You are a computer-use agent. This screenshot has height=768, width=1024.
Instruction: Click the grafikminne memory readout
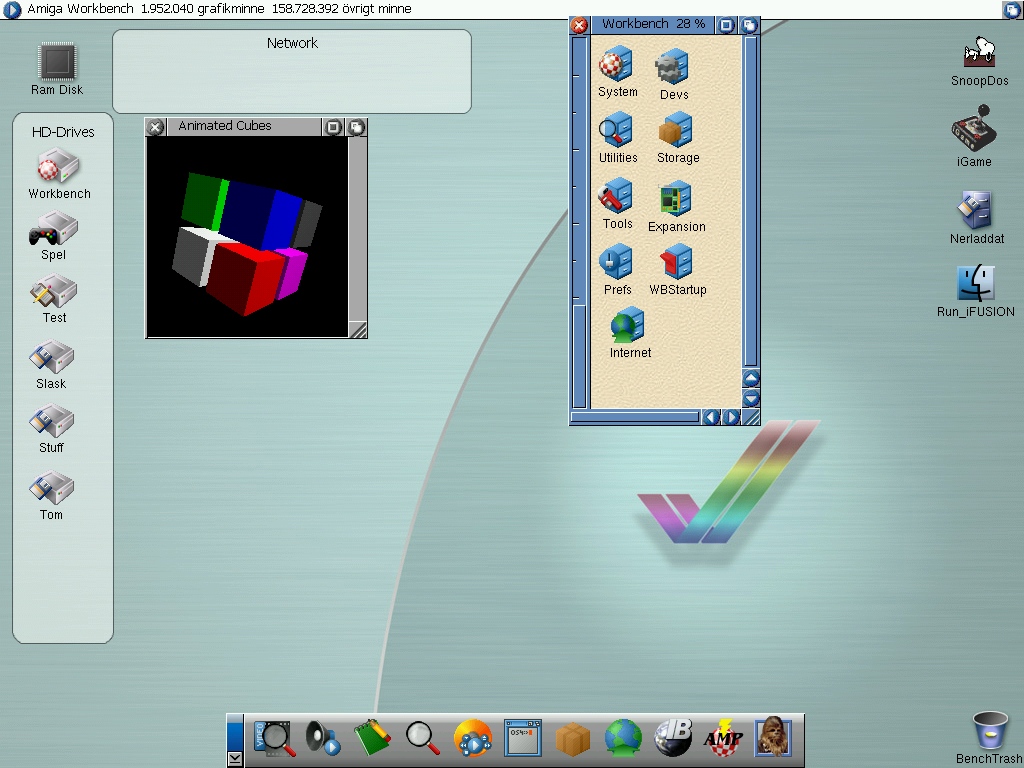[x=202, y=9]
